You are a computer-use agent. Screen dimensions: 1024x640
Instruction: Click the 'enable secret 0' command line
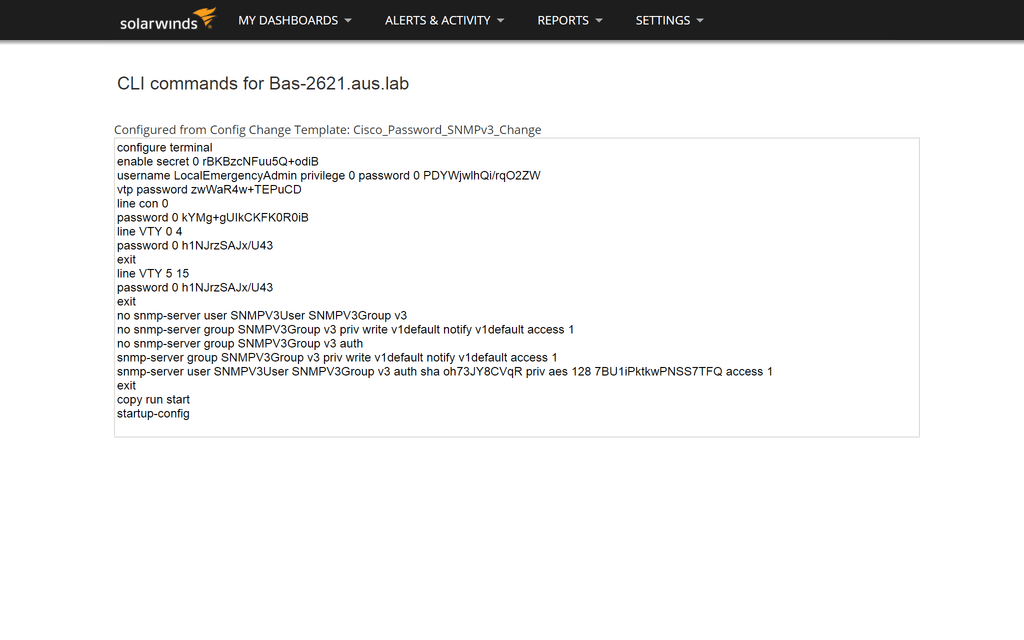pos(217,162)
